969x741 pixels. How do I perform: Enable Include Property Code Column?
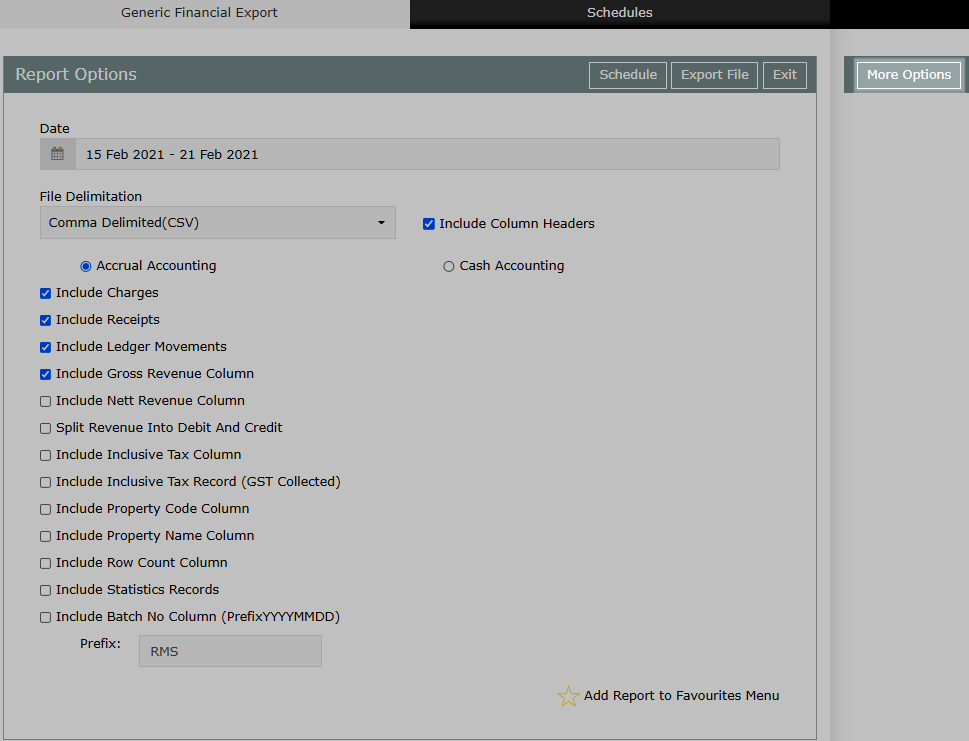45,510
